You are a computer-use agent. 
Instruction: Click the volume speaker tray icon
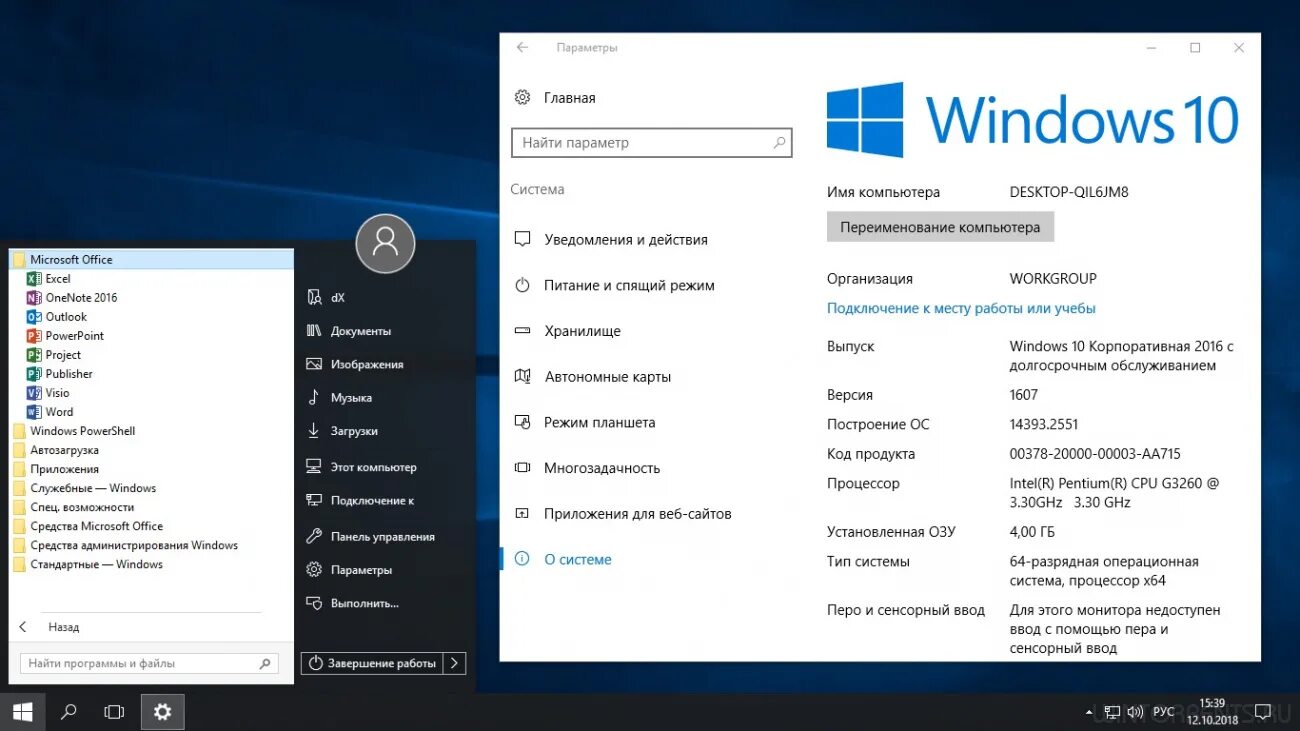(1134, 713)
